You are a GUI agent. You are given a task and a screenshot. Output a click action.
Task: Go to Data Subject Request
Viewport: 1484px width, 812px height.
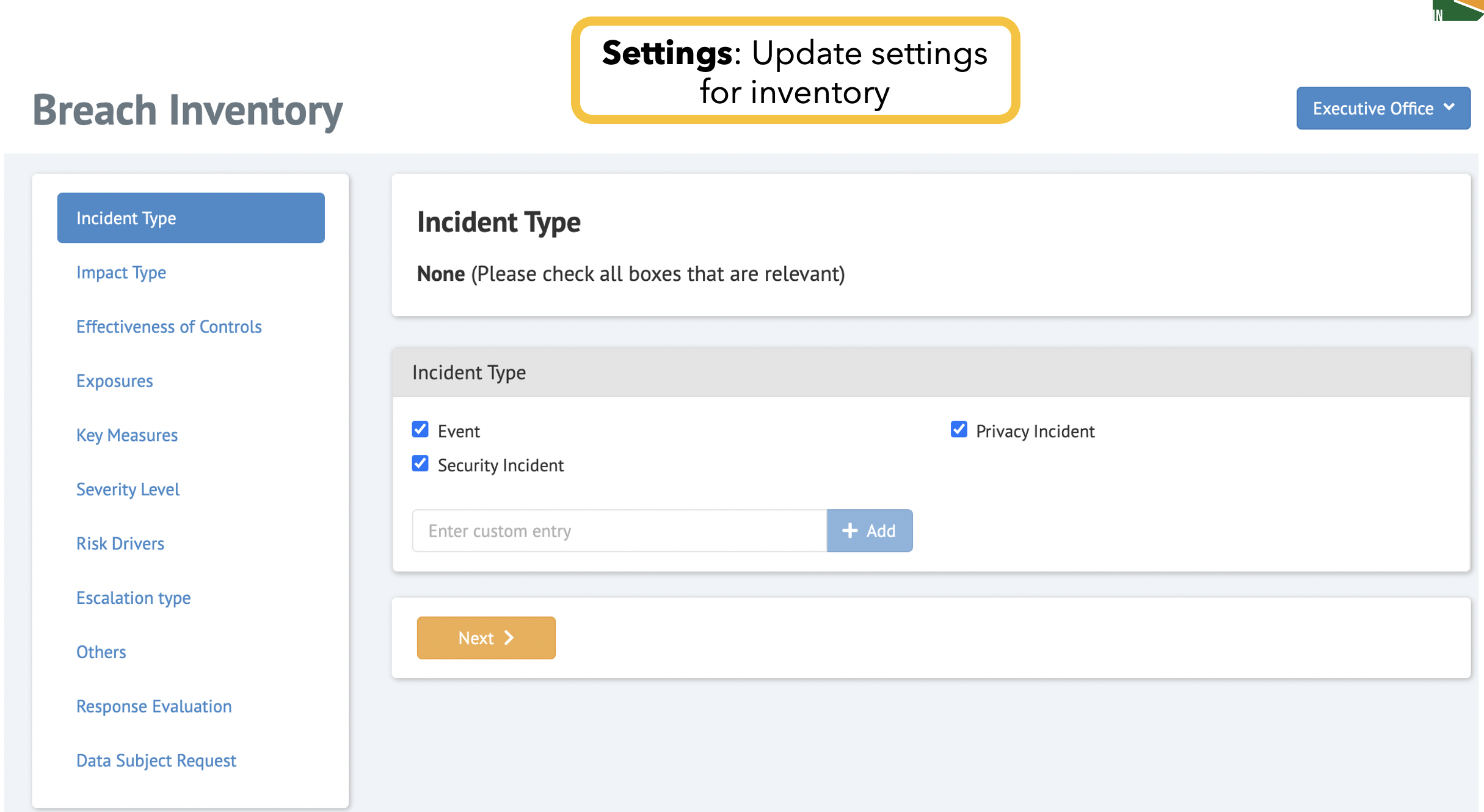click(x=156, y=761)
